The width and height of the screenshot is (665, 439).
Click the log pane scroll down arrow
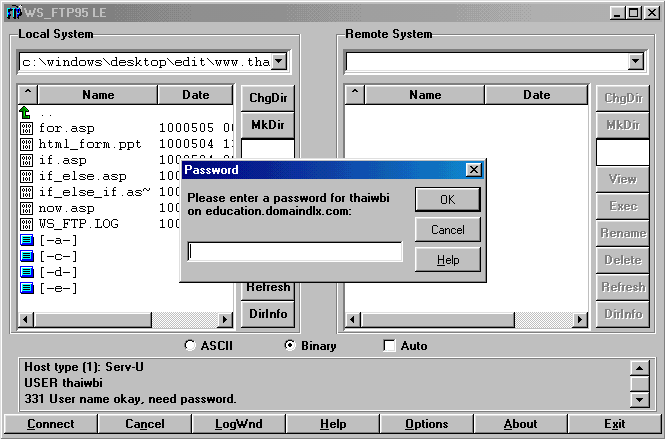640,399
